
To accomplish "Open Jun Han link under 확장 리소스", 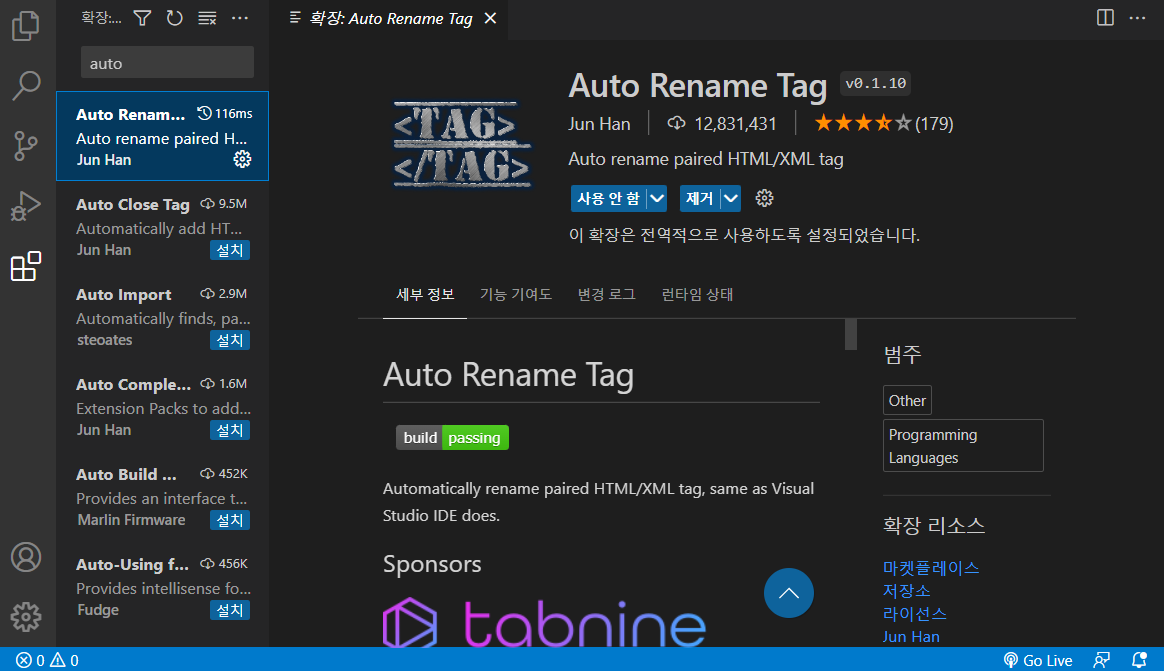I will coord(911,637).
